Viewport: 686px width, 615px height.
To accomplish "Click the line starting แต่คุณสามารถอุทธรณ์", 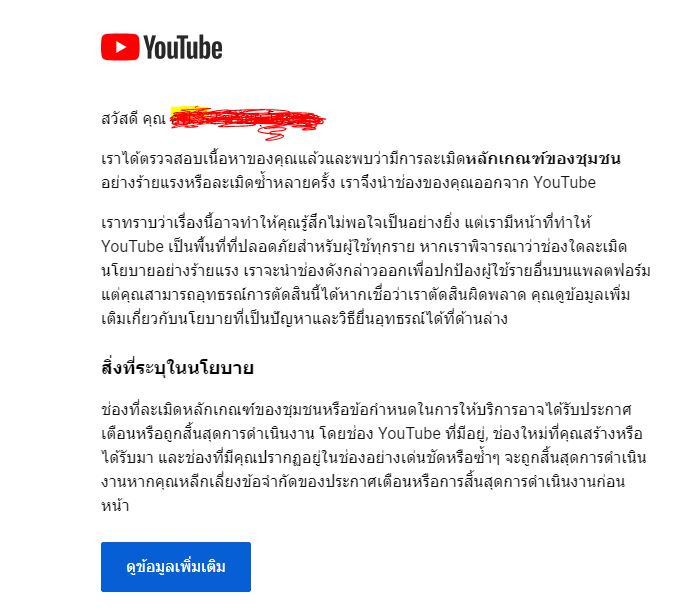I will pos(366,294).
